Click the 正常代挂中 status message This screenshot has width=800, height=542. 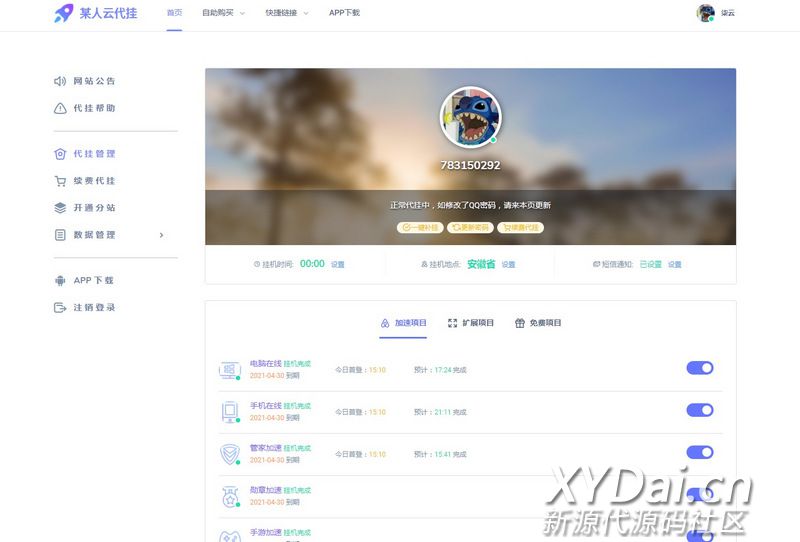coord(470,205)
